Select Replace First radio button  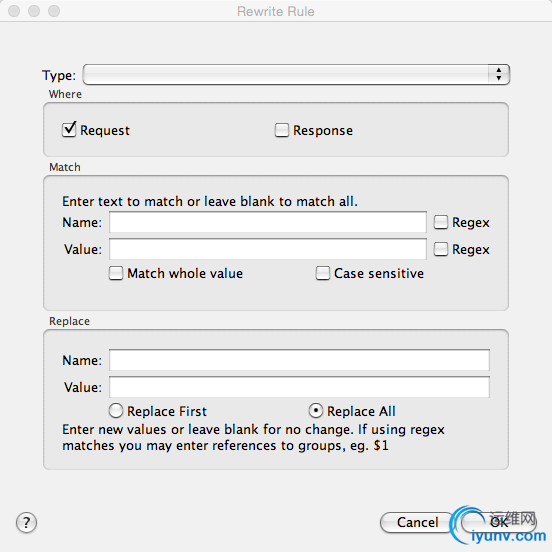pyautogui.click(x=116, y=411)
